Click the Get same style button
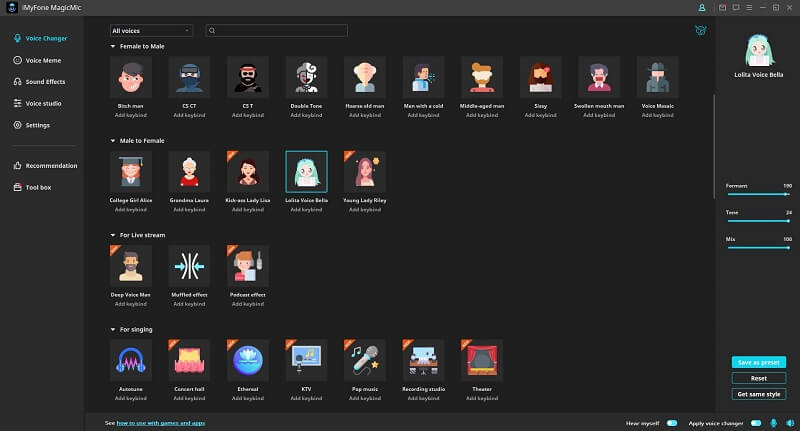800x431 pixels. [x=759, y=394]
